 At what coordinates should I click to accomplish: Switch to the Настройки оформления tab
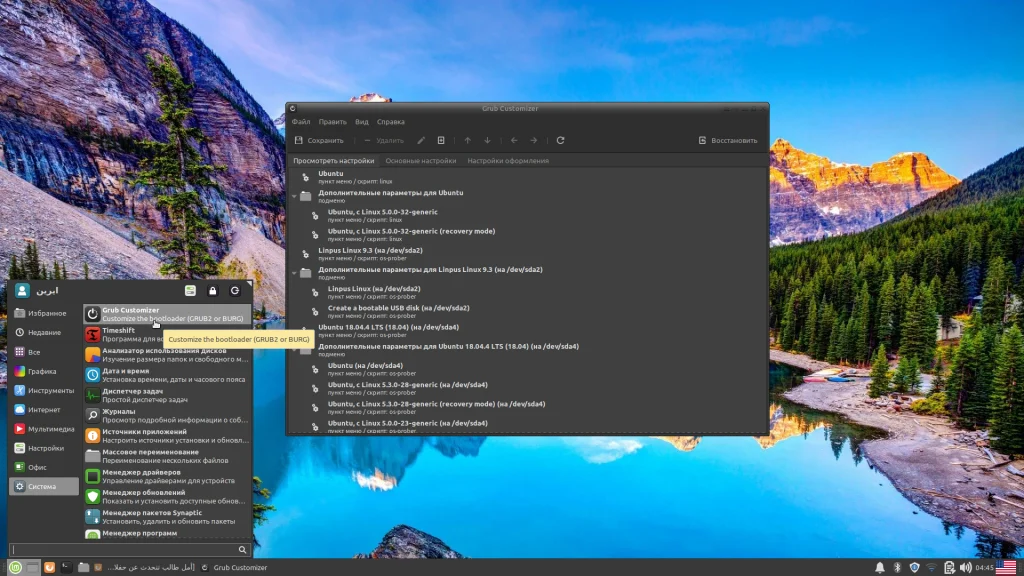tap(508, 161)
